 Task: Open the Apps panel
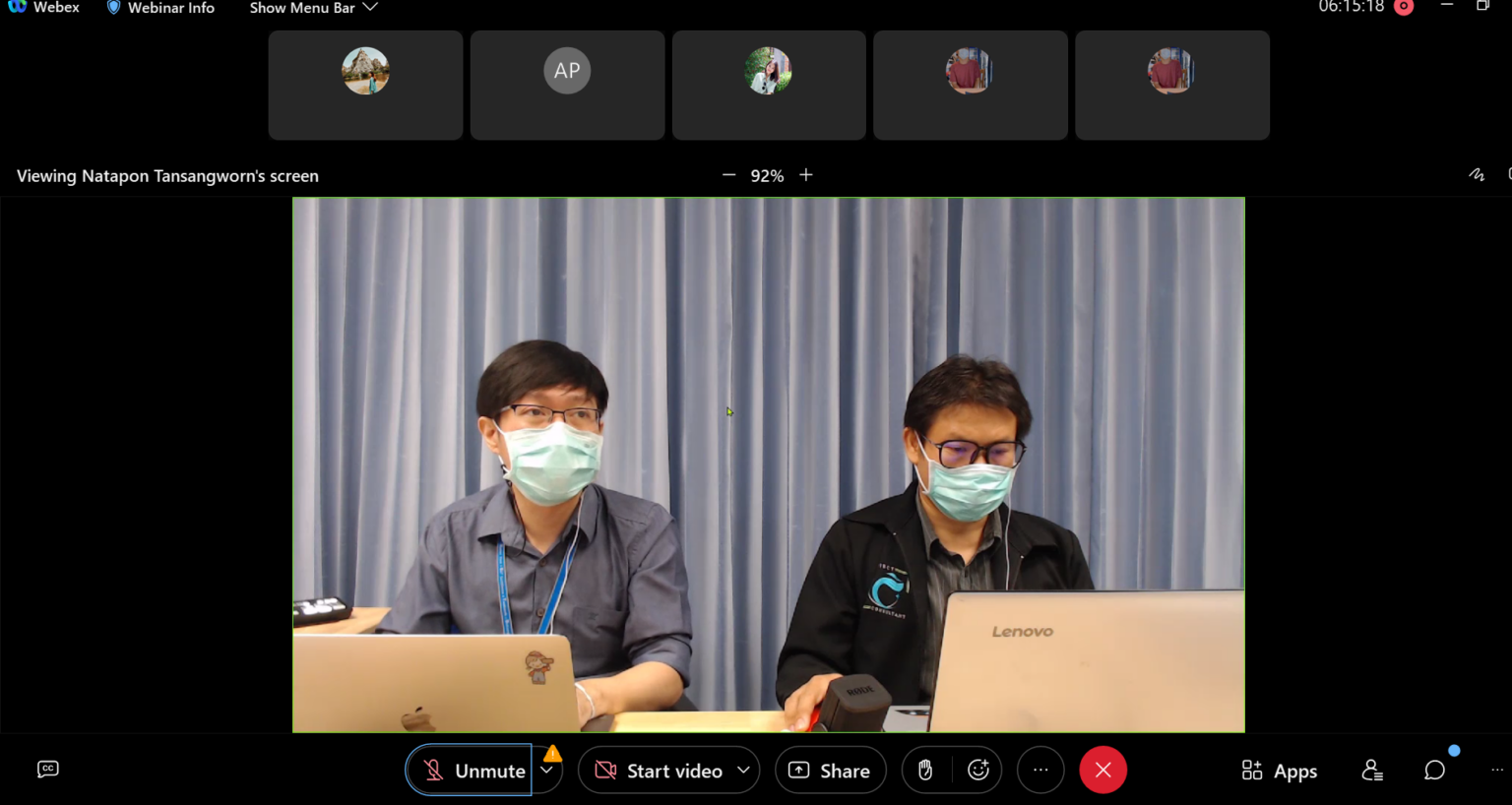(1278, 771)
